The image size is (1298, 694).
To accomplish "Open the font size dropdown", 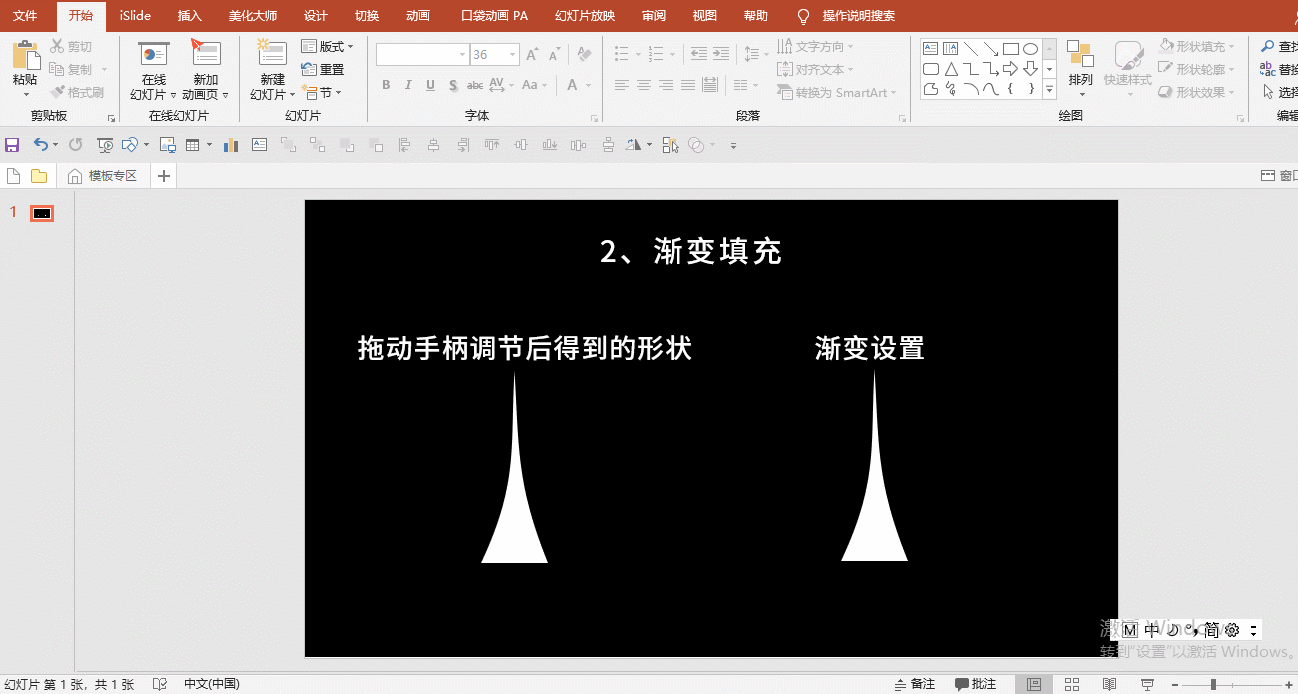I will tap(510, 54).
